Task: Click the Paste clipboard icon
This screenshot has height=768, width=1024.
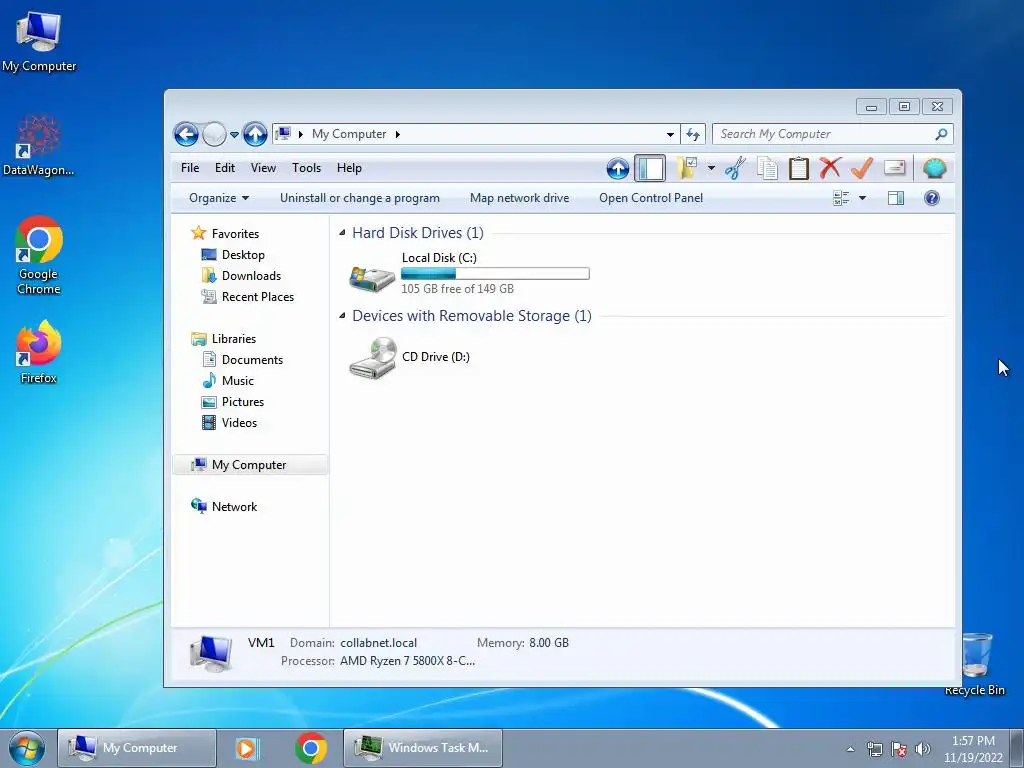Action: tap(799, 168)
